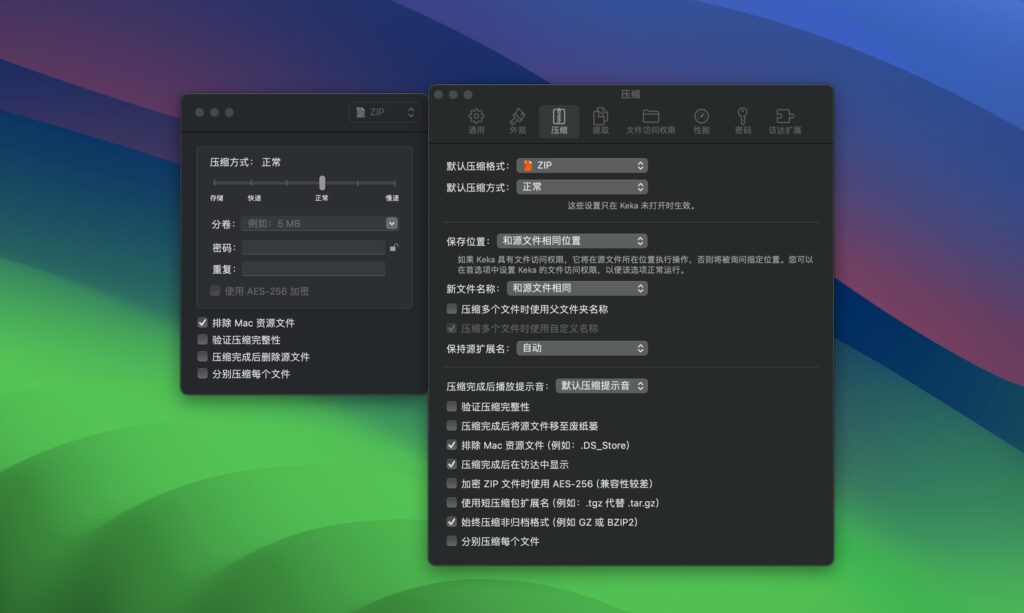Select the 压缩 compression settings icon

coord(559,118)
